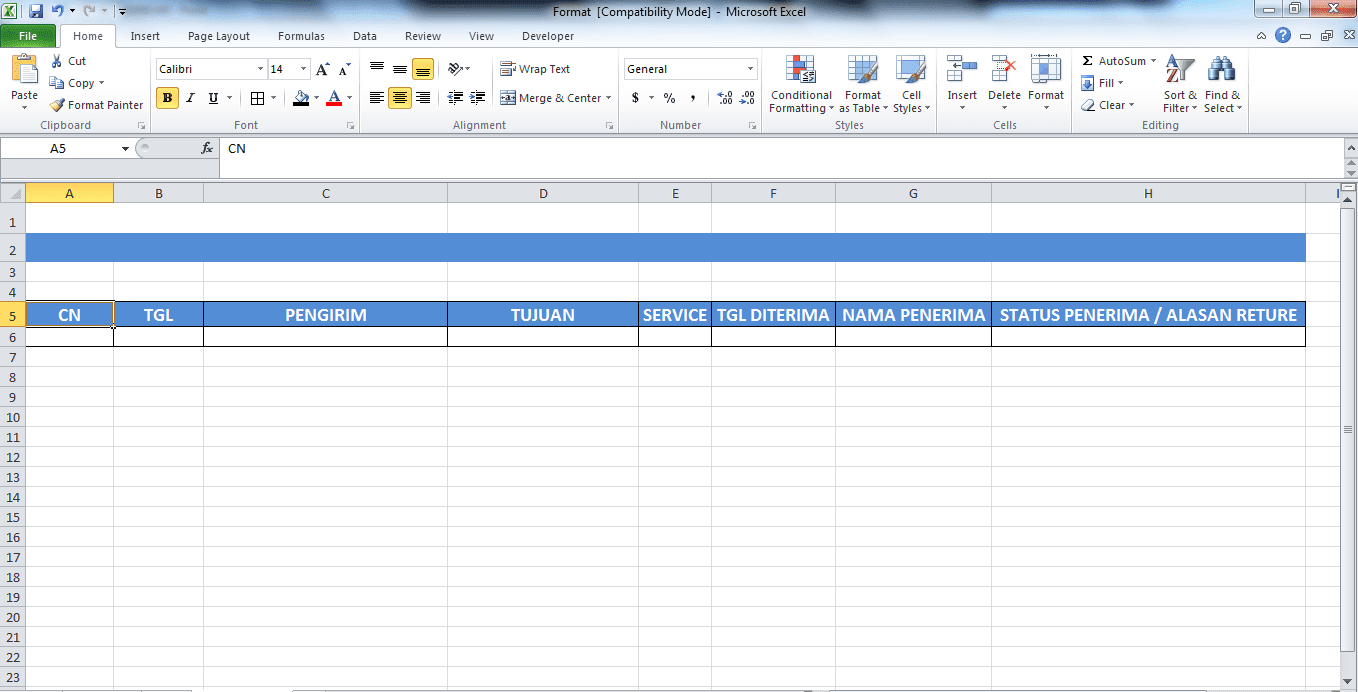
Task: Toggle bold formatting
Action: click(x=166, y=97)
